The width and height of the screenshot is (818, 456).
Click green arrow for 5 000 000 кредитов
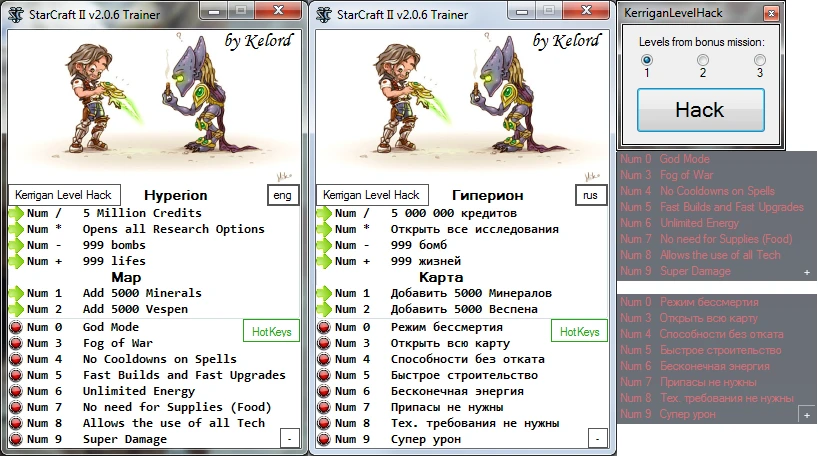[x=324, y=213]
